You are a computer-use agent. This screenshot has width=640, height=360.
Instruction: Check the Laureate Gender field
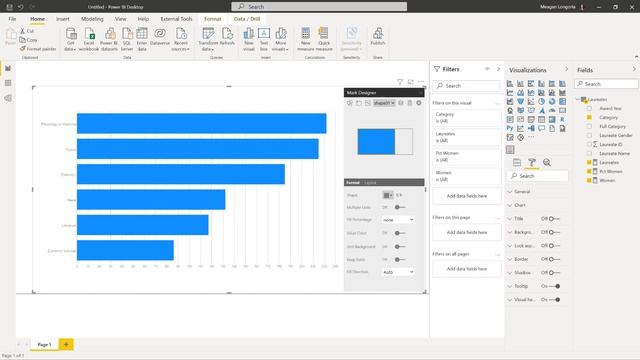(589, 136)
